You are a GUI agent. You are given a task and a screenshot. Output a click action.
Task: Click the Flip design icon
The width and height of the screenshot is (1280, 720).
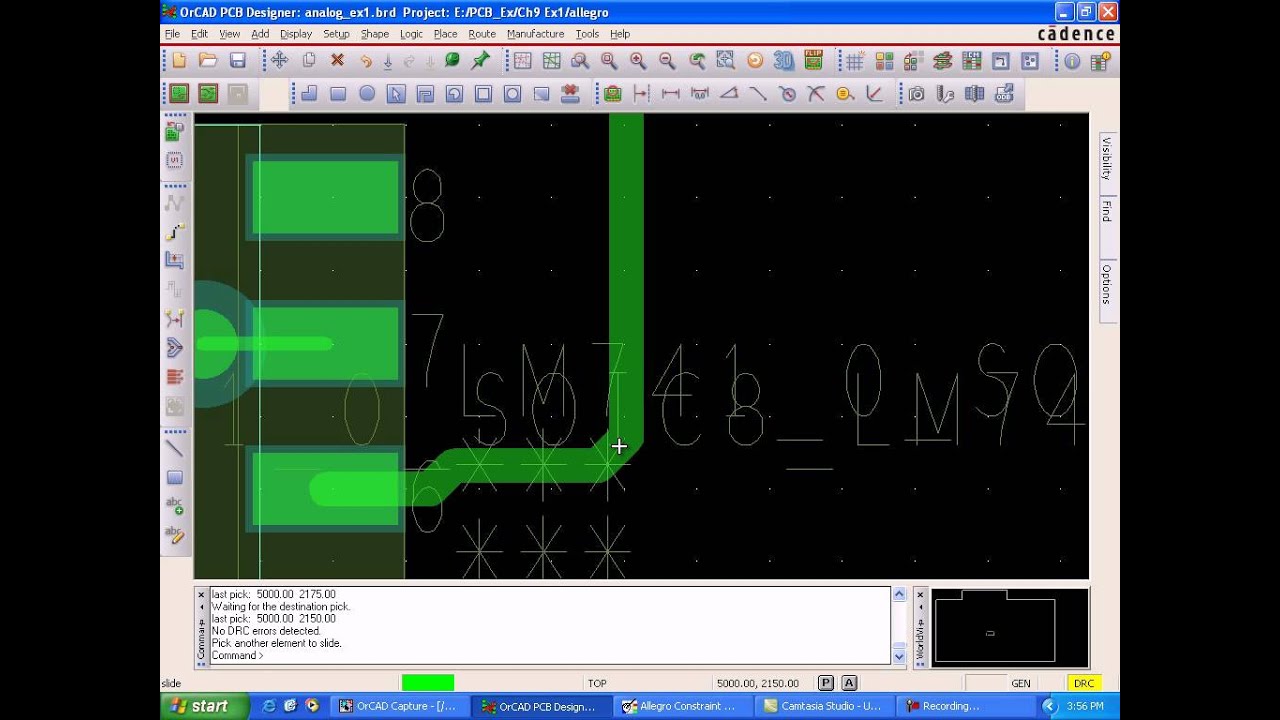(x=813, y=61)
